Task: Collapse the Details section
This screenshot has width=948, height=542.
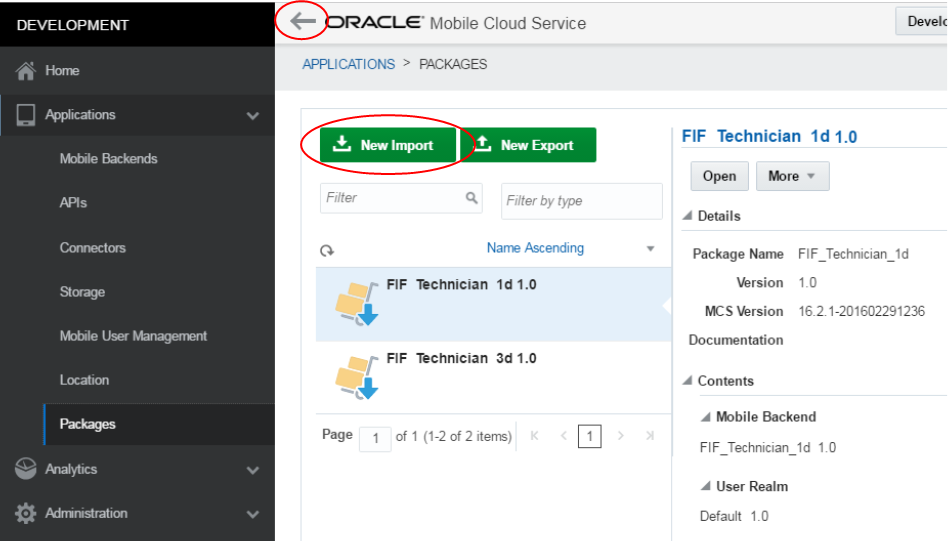Action: 687,215
